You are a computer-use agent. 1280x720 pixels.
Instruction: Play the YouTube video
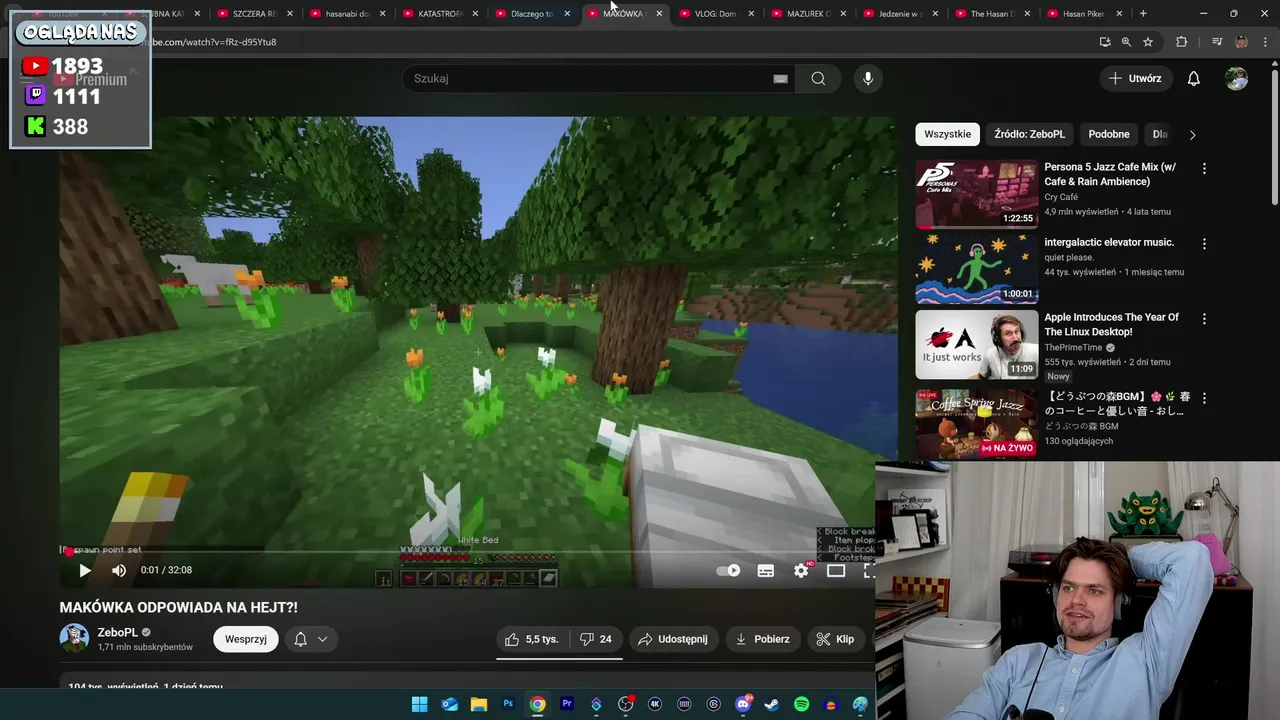(x=84, y=570)
